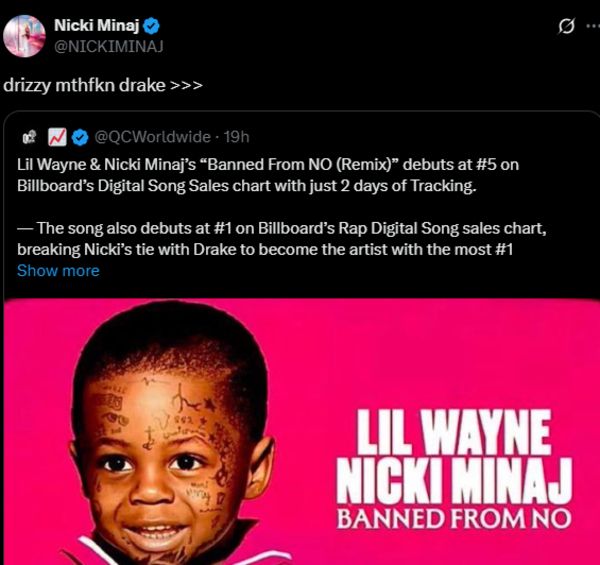The image size is (600, 565).
Task: Click the LIL WAYNE title on the cover
Action: tap(453, 432)
